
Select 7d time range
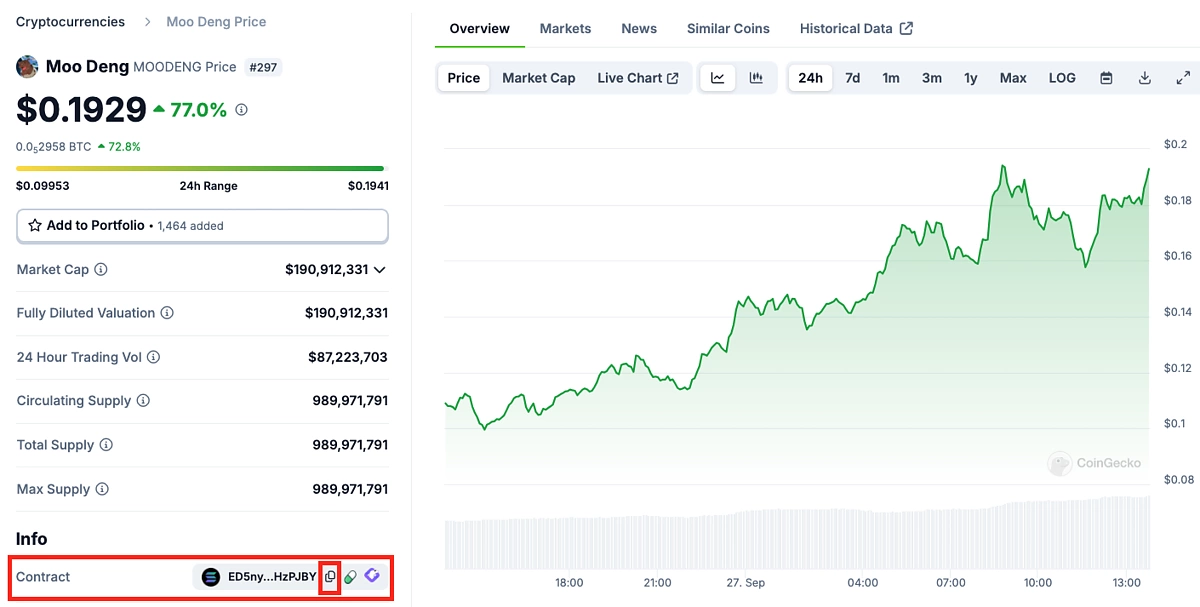point(852,78)
